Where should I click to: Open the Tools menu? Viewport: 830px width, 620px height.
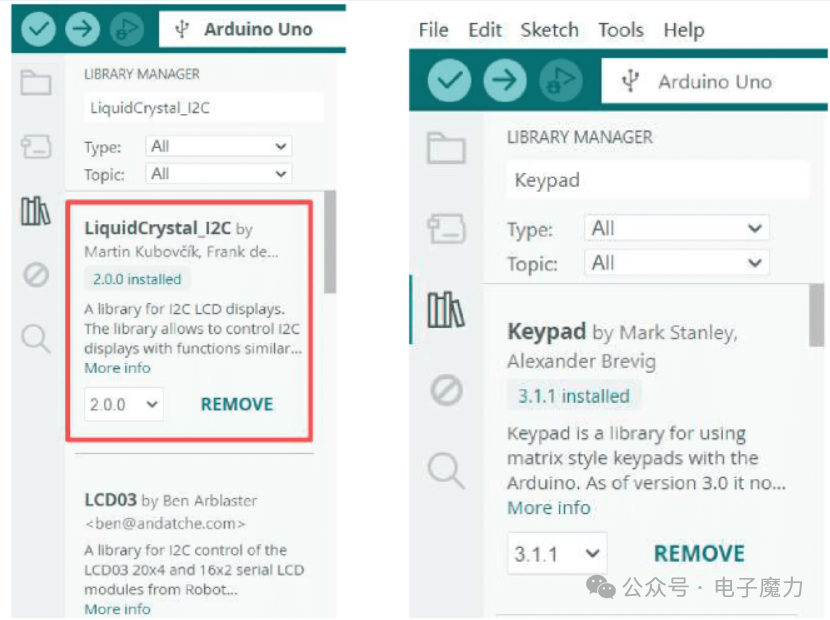click(621, 30)
